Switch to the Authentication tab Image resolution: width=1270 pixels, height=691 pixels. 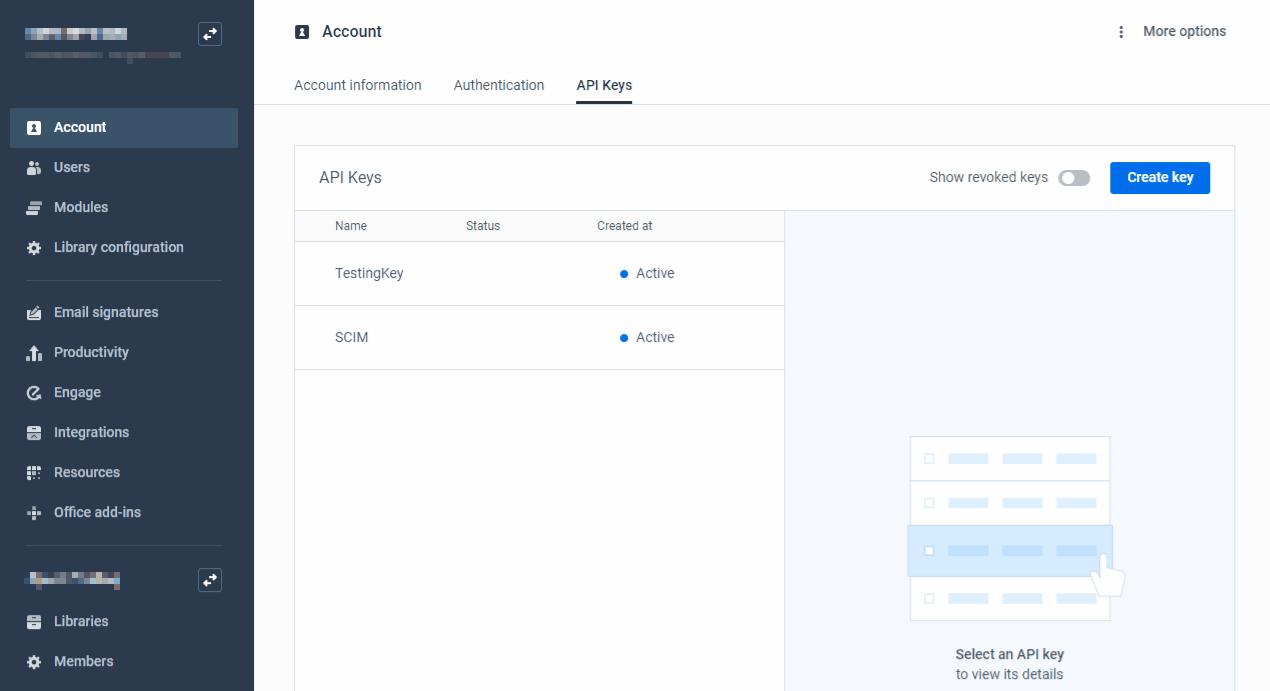click(498, 85)
